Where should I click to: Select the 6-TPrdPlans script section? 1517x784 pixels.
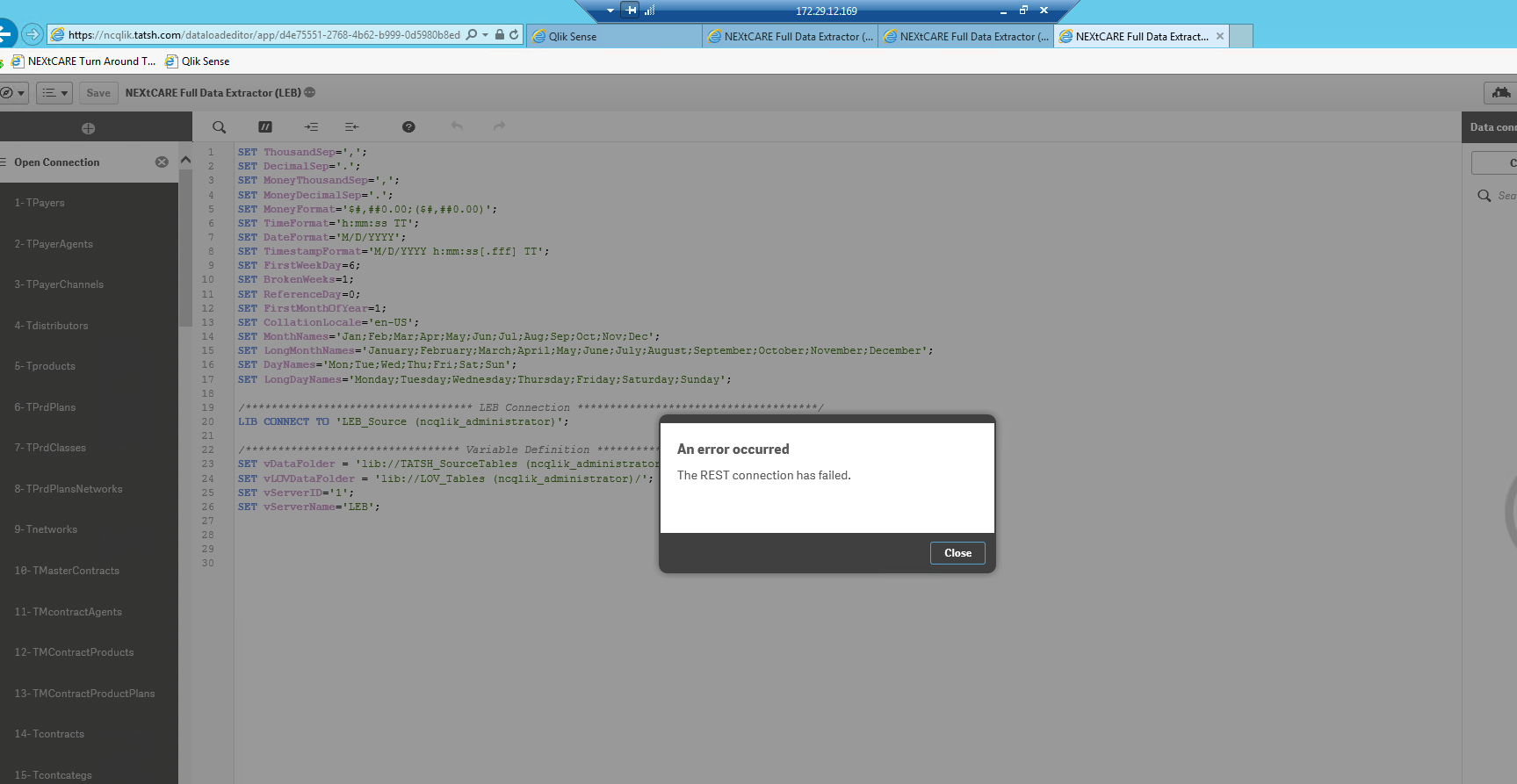coord(89,407)
